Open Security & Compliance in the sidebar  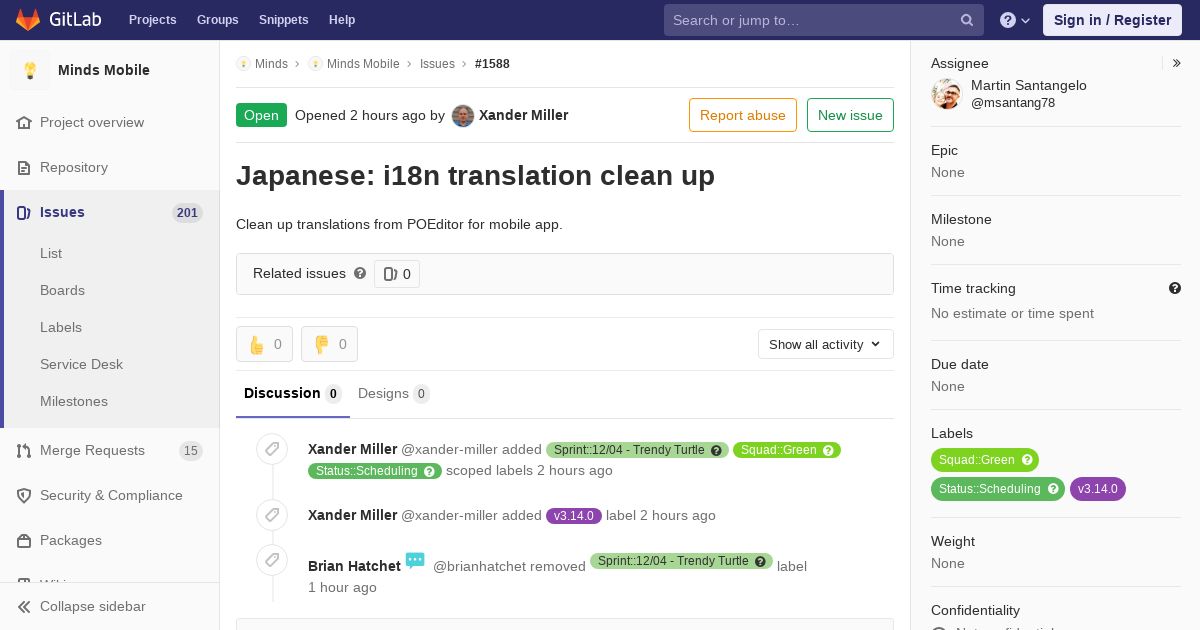click(x=110, y=495)
